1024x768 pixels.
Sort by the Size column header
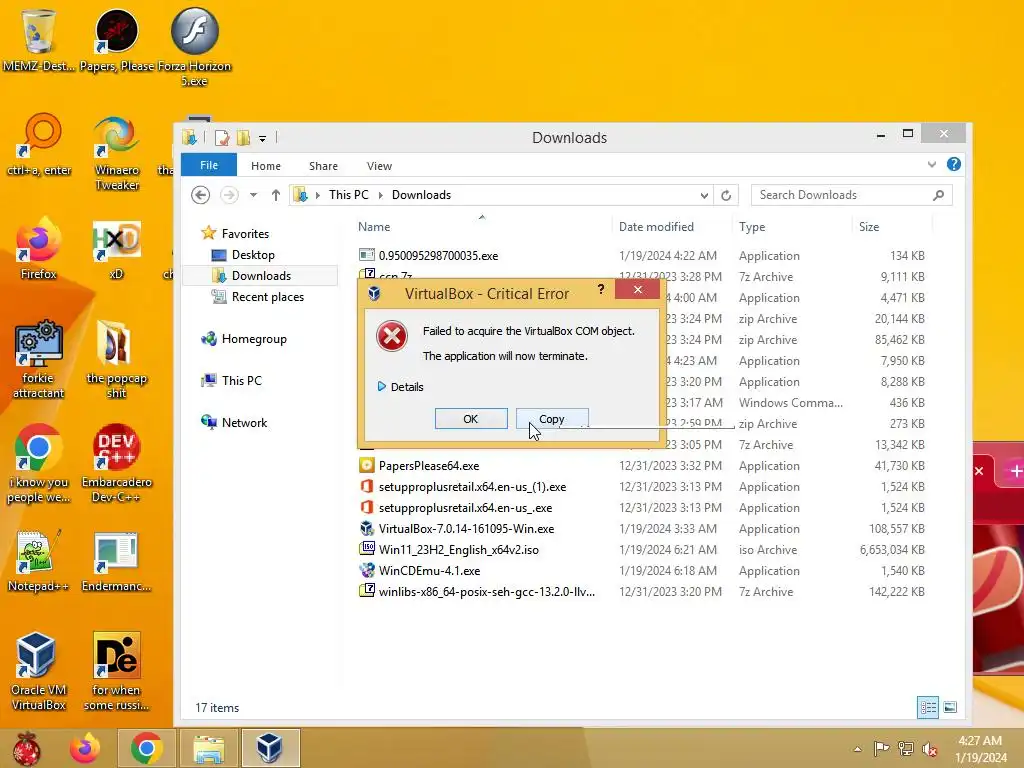(869, 227)
